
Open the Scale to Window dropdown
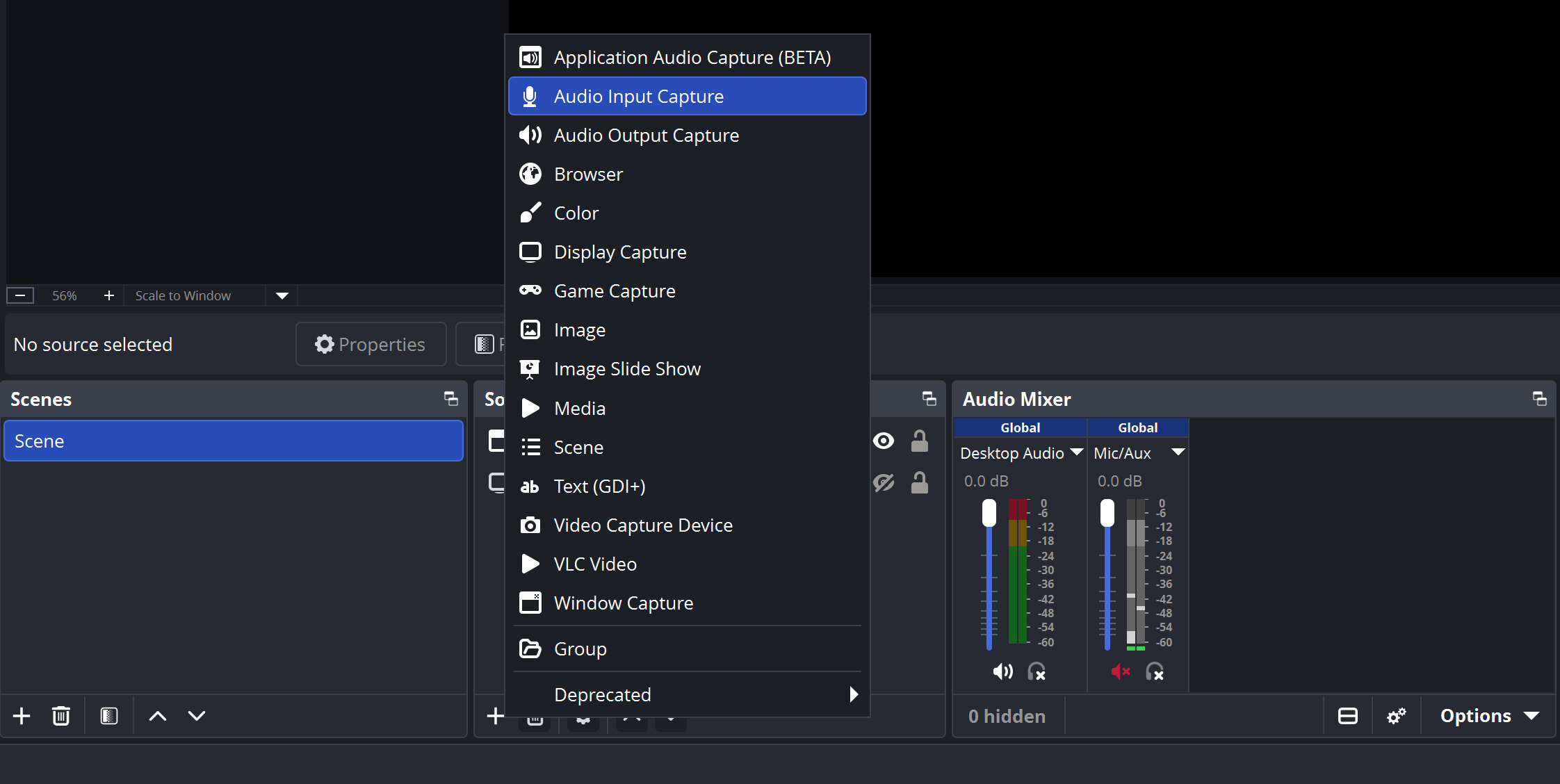click(282, 295)
